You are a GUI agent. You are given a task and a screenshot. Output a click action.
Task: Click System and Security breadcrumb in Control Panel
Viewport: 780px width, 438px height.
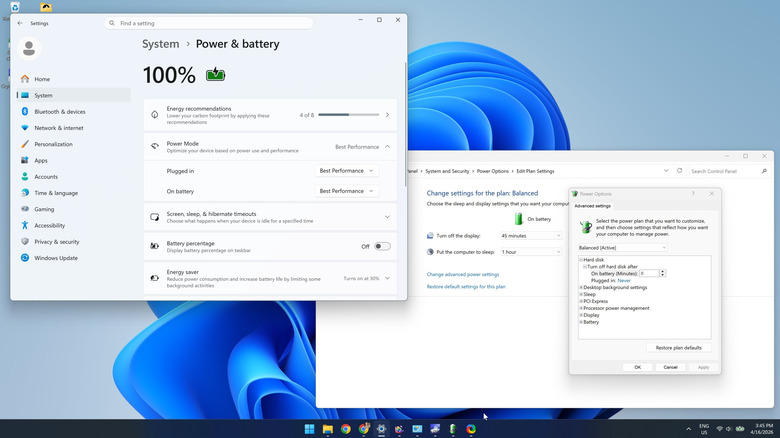447,171
